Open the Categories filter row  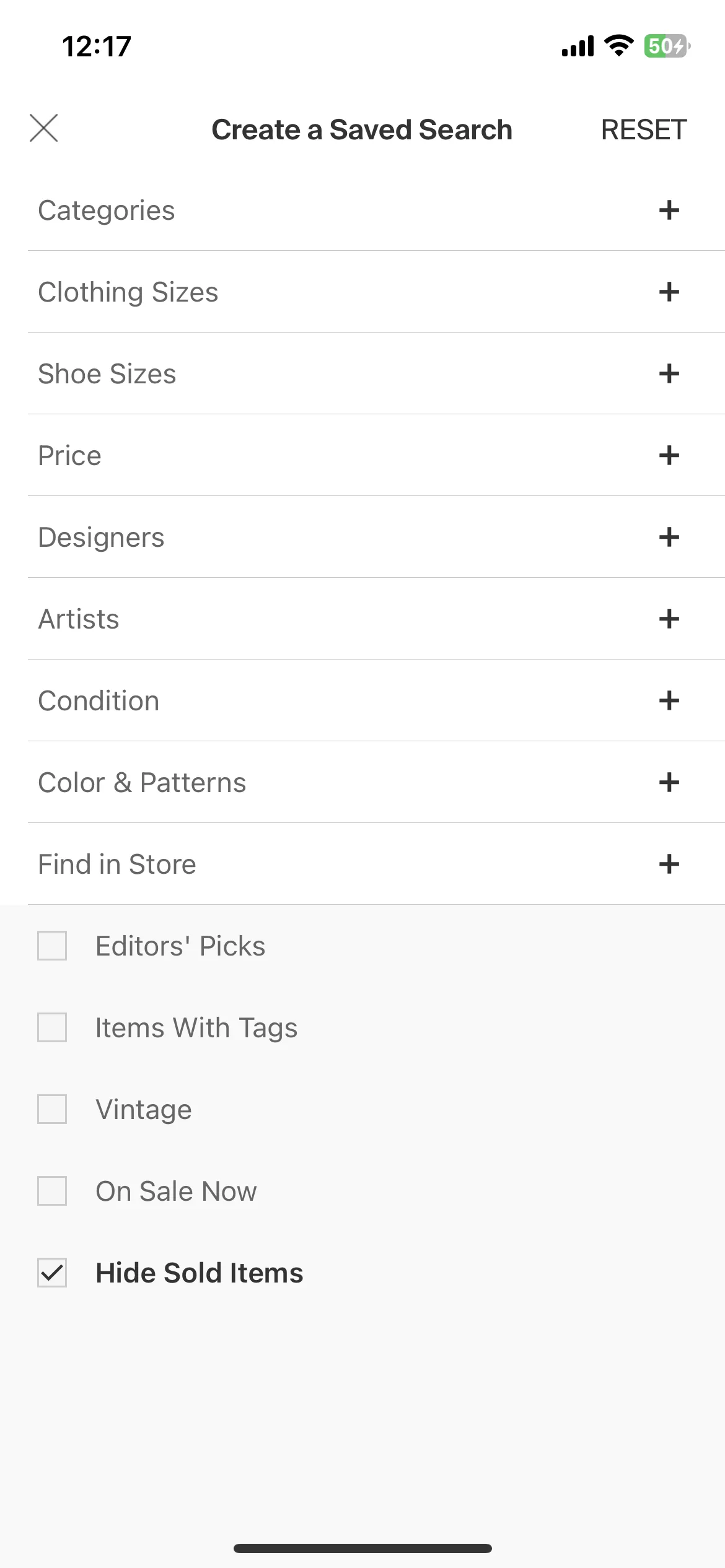click(376, 210)
